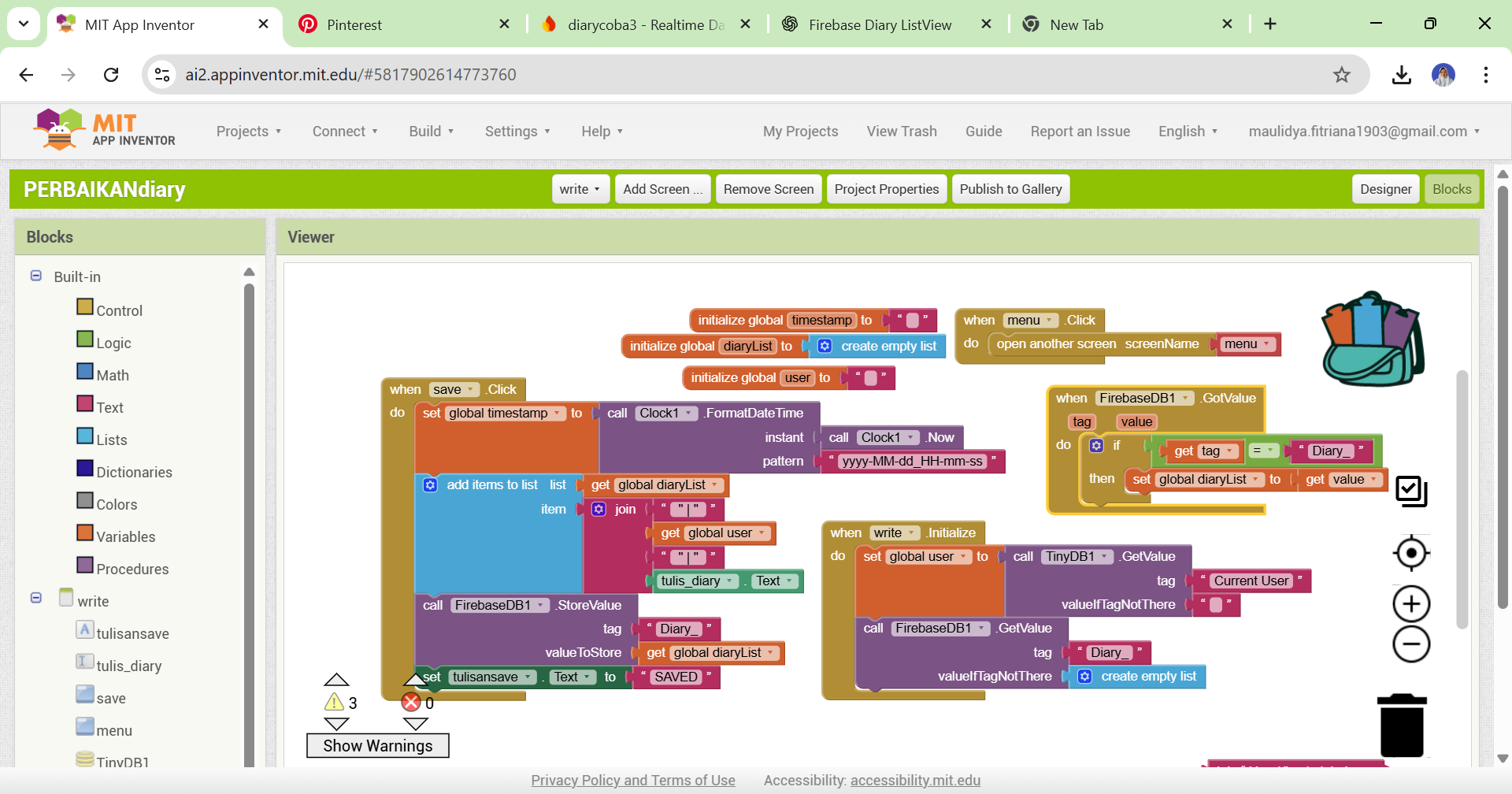Screen dimensions: 1512x794
Task: Expand the English language dropdown
Action: pyautogui.click(x=1188, y=132)
